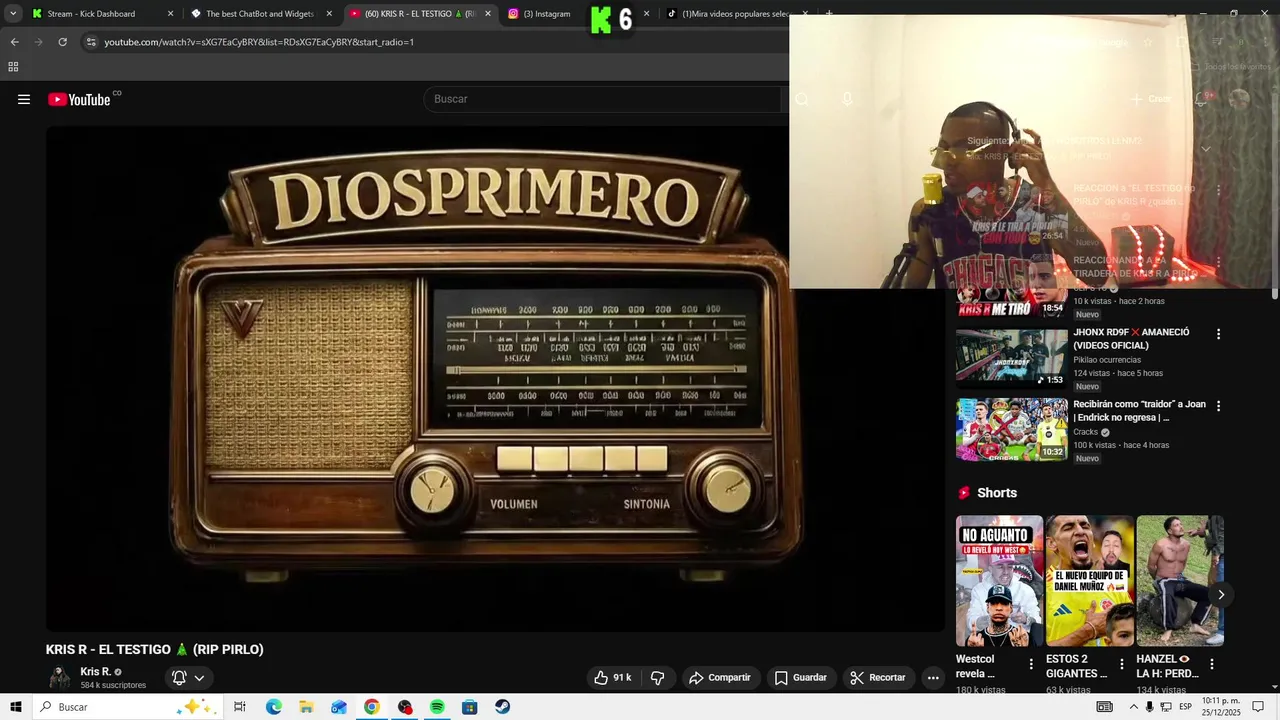Click the browser forward arrow
This screenshot has width=1280, height=720.
(x=38, y=42)
